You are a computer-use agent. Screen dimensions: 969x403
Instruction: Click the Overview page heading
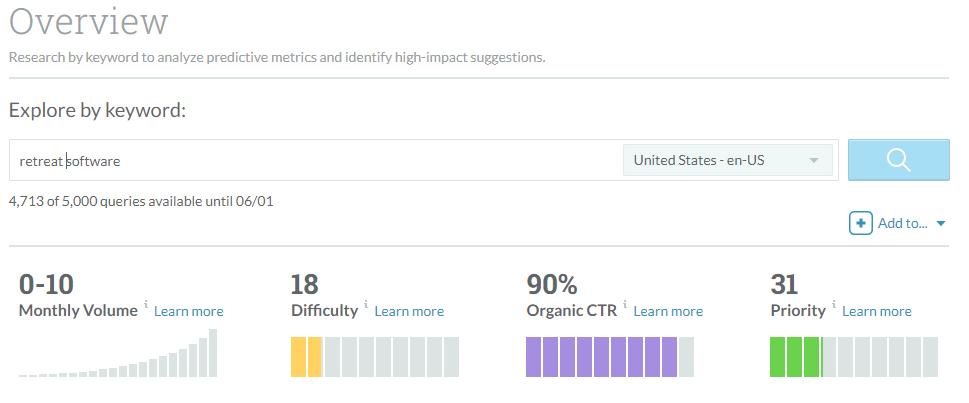[89, 22]
